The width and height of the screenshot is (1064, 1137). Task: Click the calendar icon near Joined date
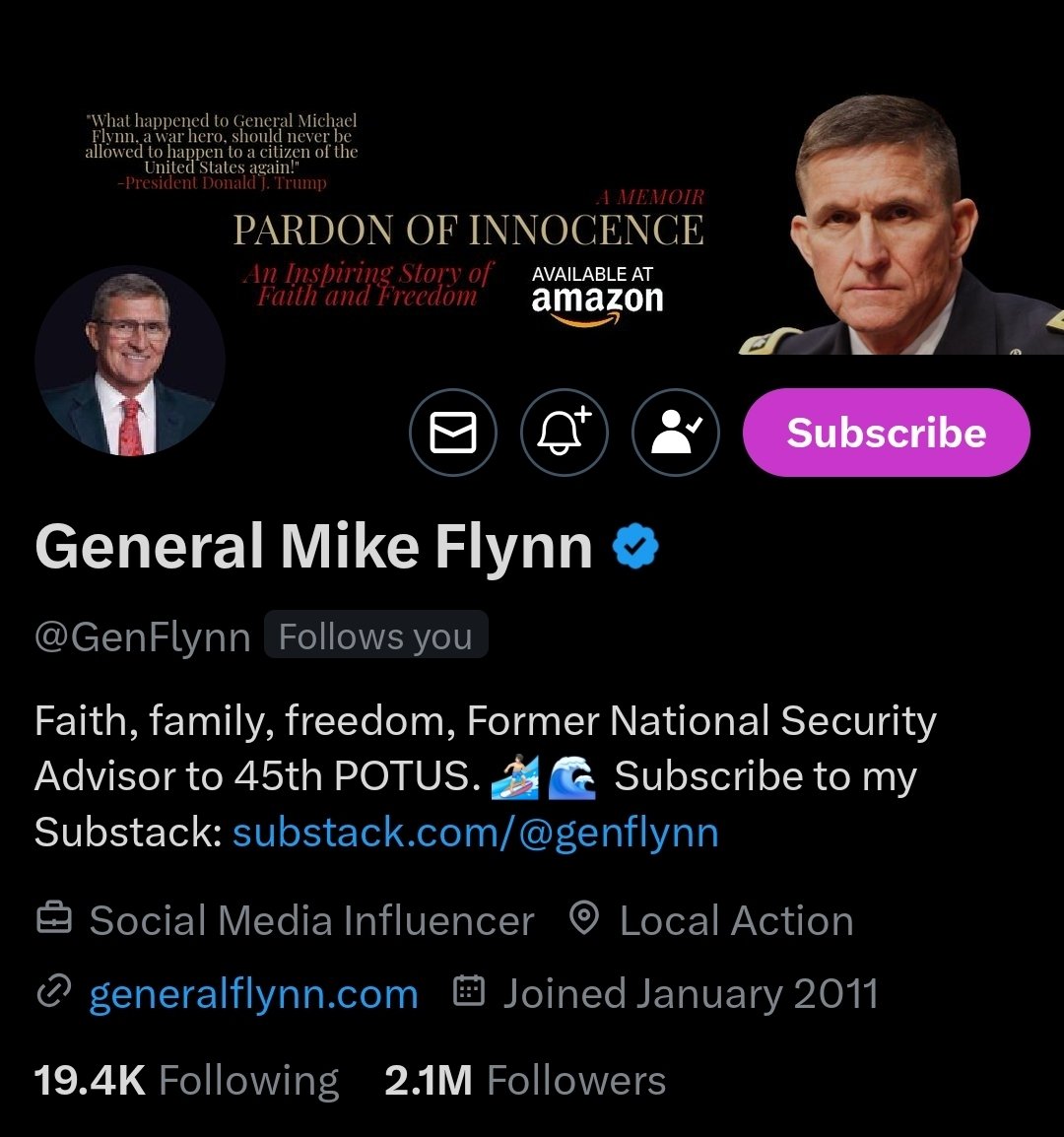tap(469, 992)
